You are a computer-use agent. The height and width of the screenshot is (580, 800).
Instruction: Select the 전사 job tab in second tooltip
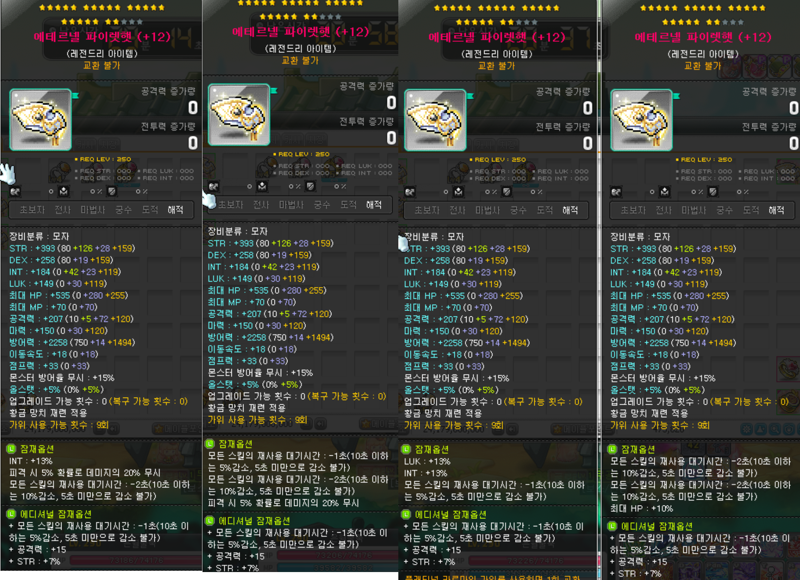point(261,205)
